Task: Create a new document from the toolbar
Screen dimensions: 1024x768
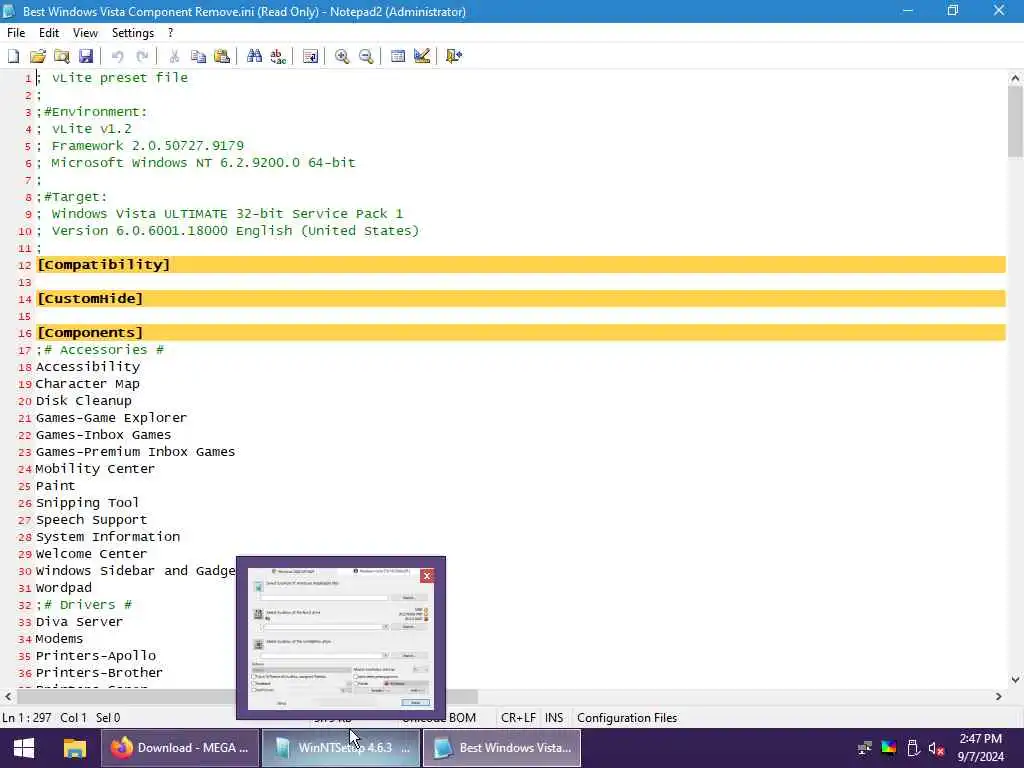Action: tap(14, 56)
